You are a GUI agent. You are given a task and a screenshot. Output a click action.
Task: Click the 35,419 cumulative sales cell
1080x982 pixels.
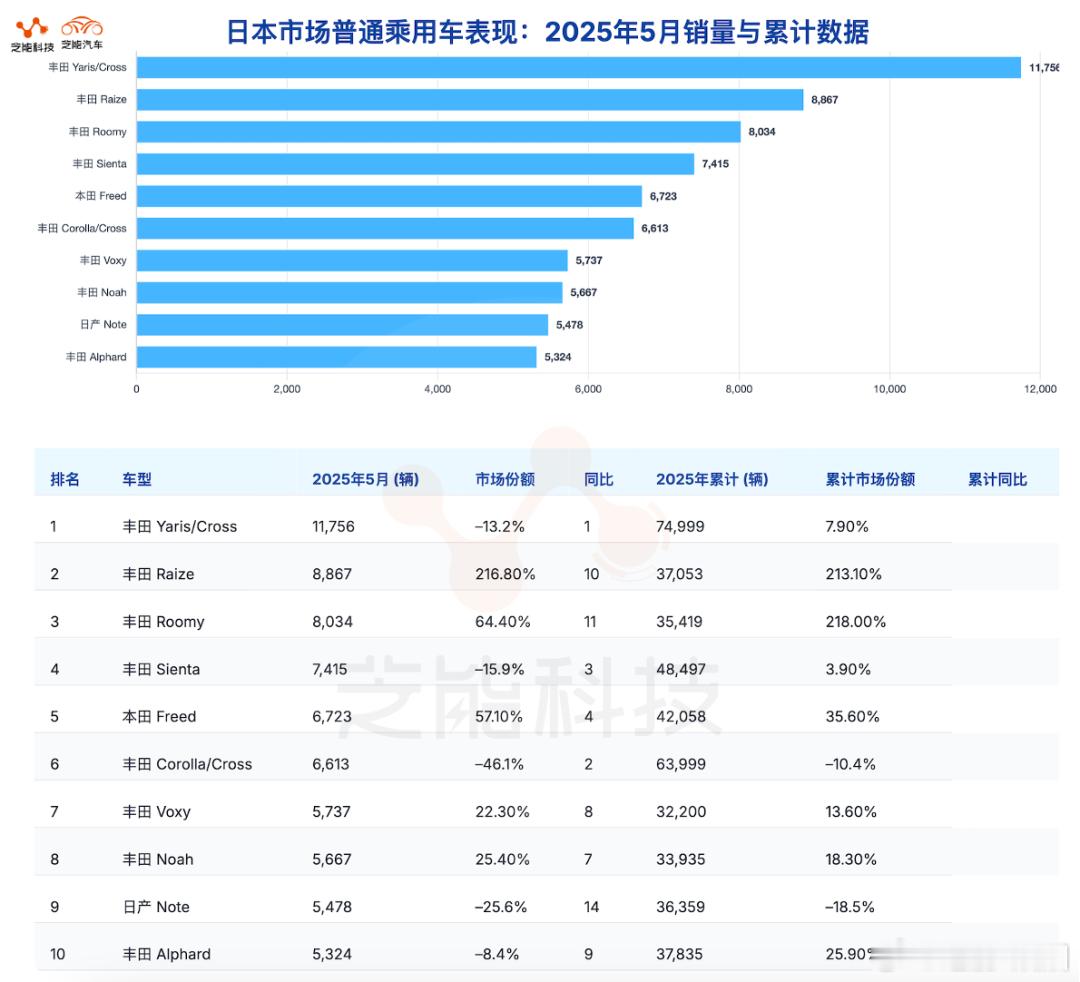679,622
